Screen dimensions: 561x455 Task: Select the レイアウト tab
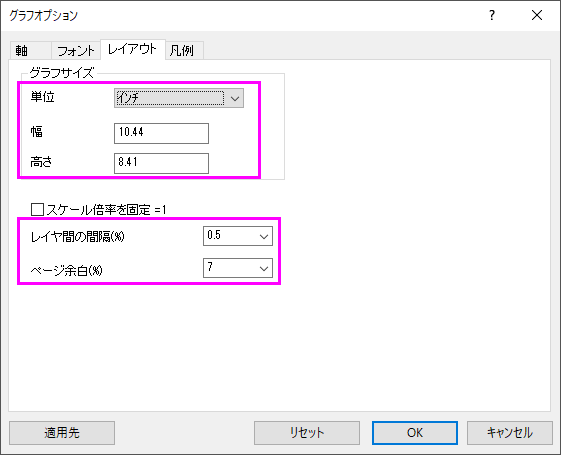tap(133, 49)
